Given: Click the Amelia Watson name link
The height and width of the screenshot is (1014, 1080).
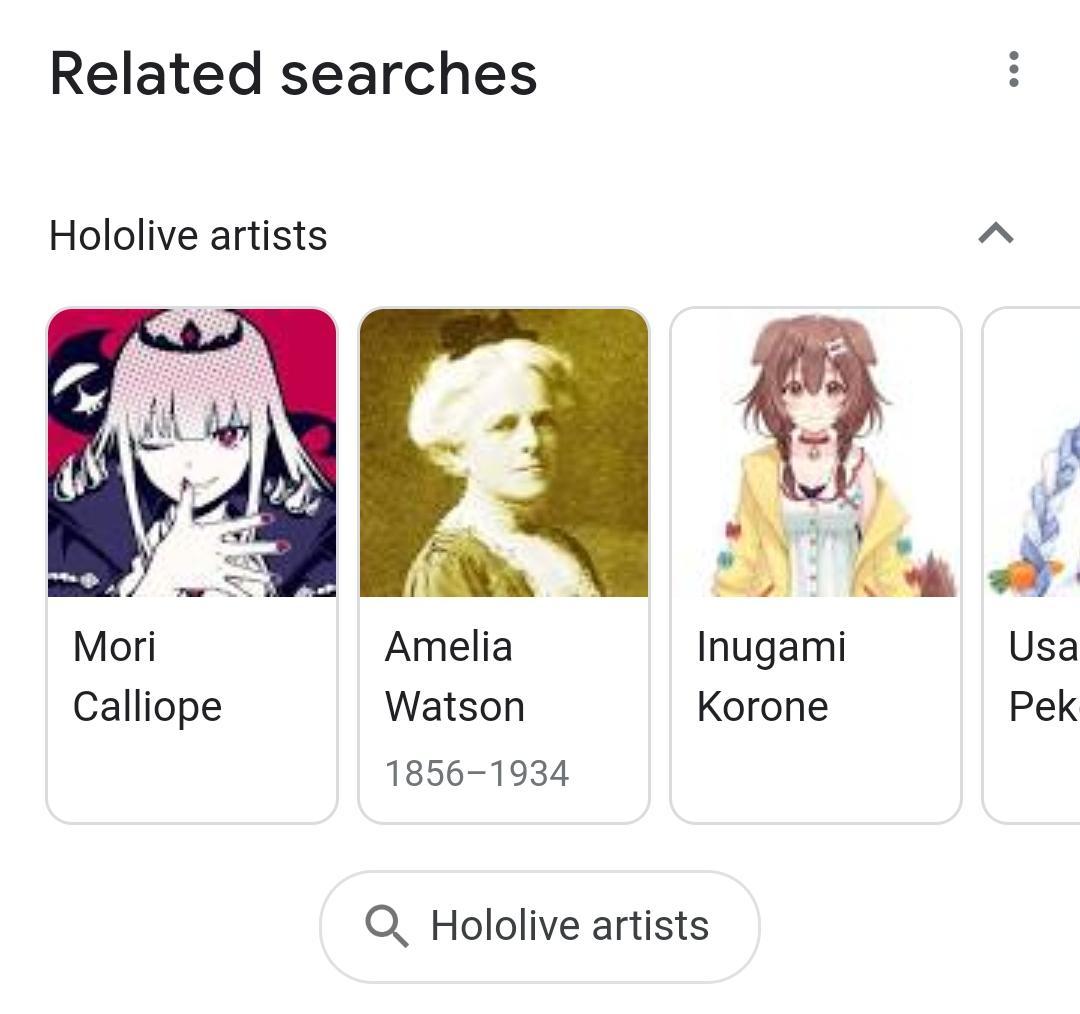Looking at the screenshot, I should click(455, 676).
